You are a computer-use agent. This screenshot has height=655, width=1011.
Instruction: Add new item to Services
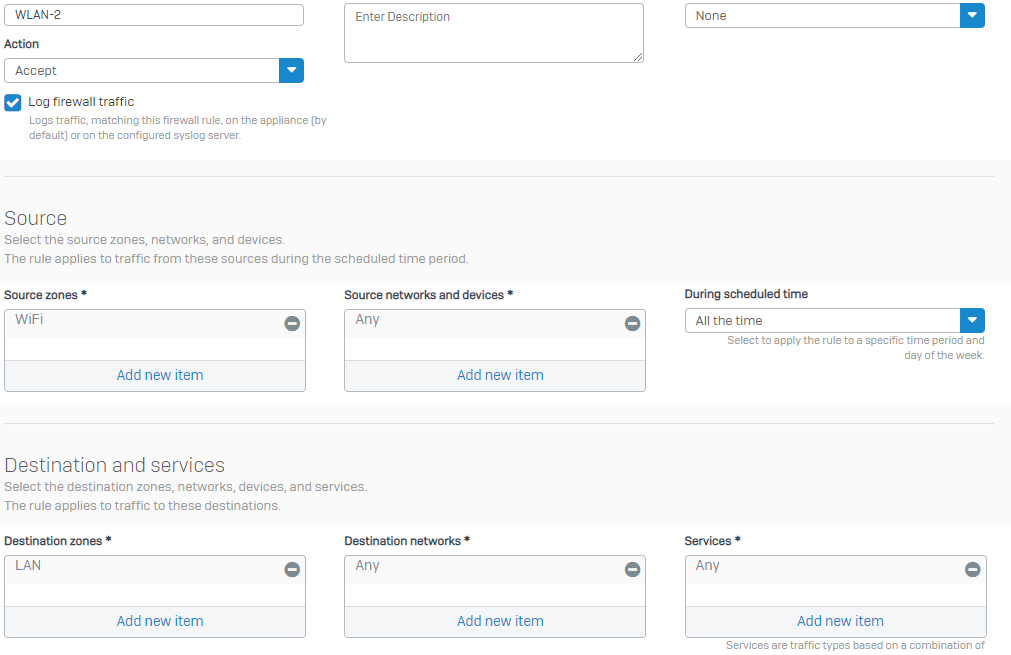coord(840,621)
